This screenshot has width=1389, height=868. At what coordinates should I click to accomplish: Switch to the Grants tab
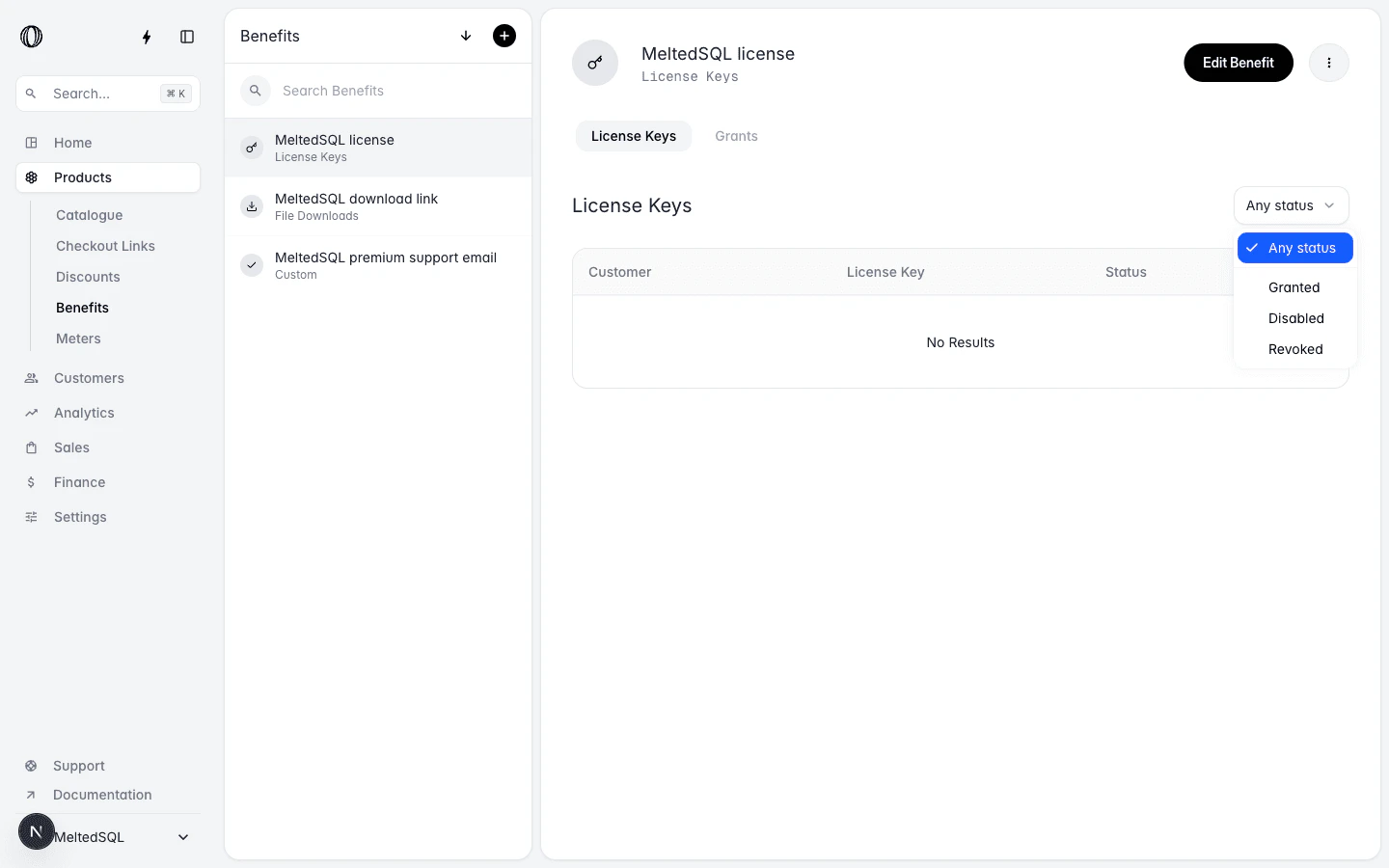coord(736,136)
